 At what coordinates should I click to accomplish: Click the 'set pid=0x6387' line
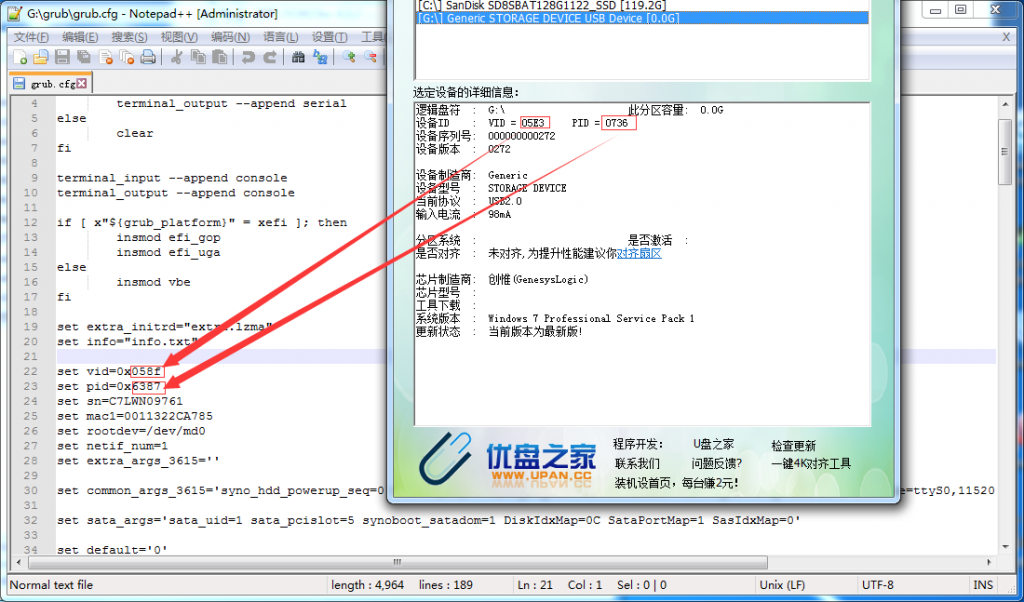coord(109,387)
